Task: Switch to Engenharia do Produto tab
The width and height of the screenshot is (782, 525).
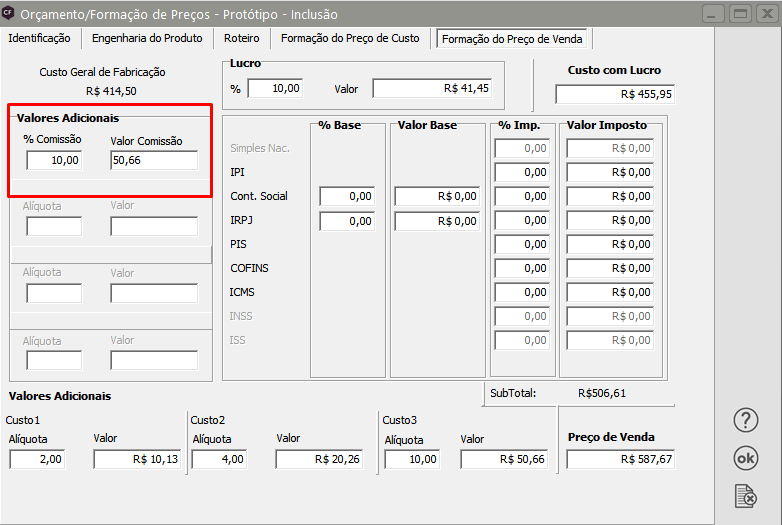Action: click(147, 38)
